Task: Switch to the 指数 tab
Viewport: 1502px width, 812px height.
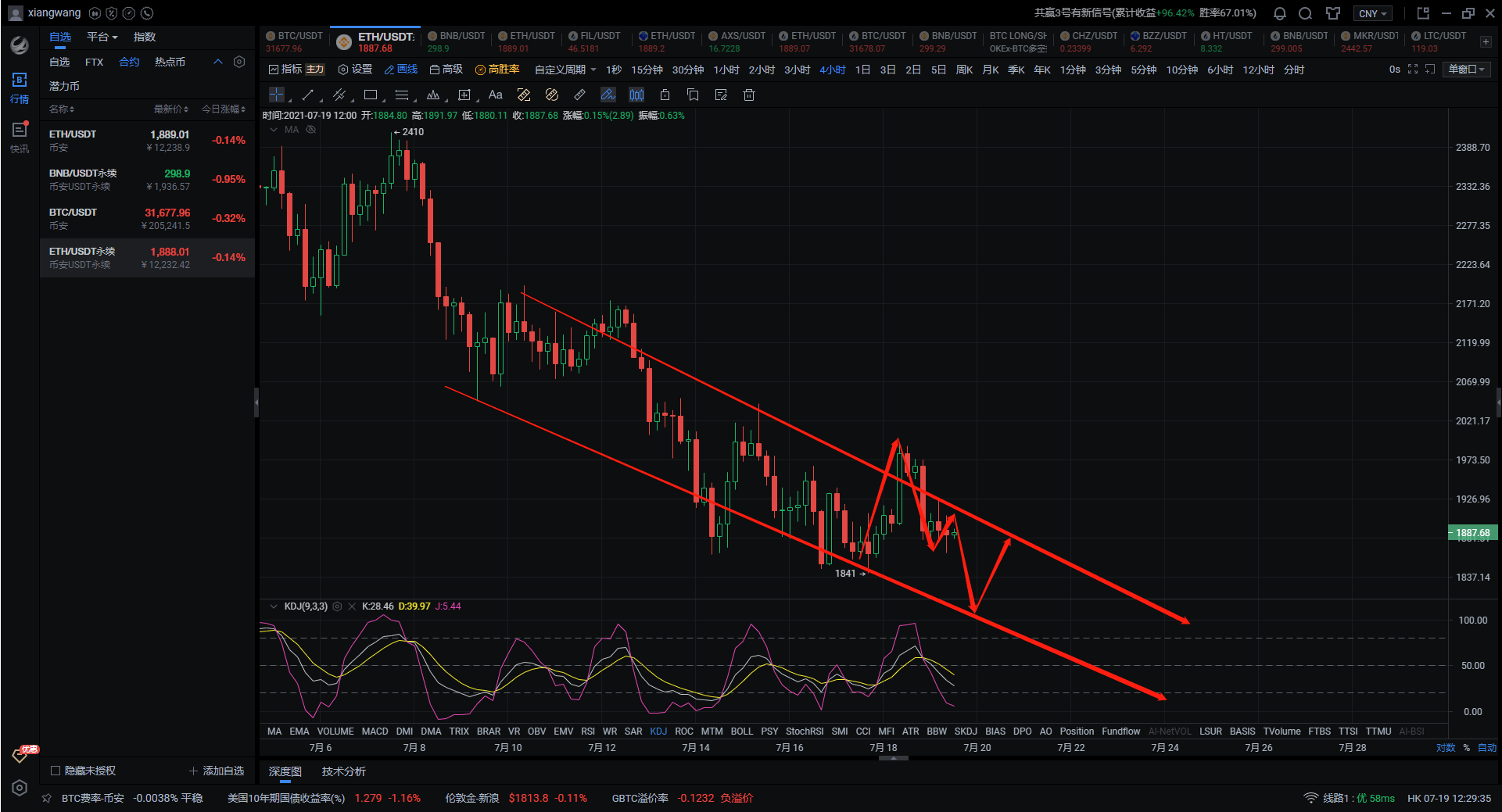Action: 145,37
